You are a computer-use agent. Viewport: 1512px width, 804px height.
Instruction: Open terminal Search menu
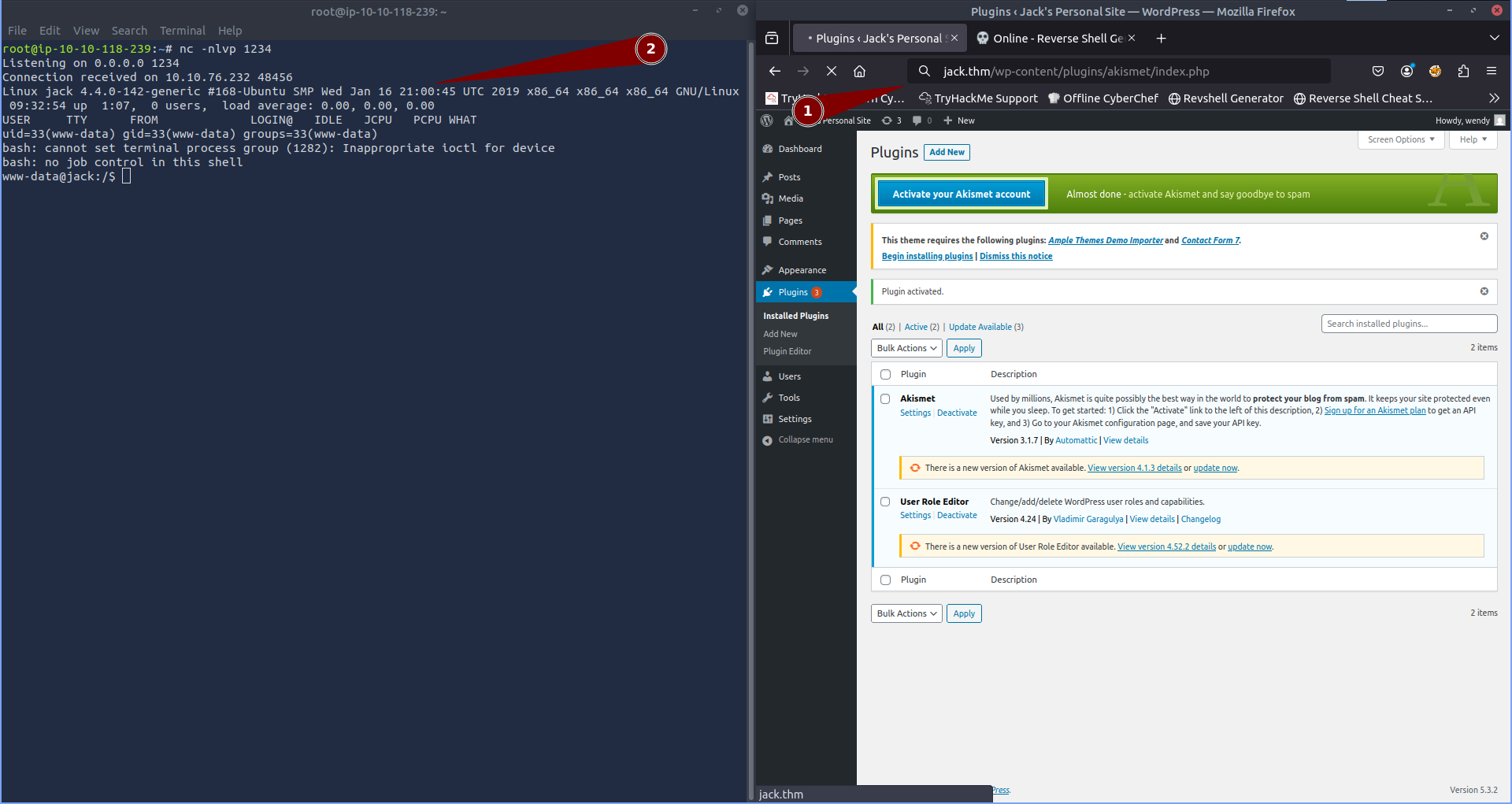click(x=129, y=31)
